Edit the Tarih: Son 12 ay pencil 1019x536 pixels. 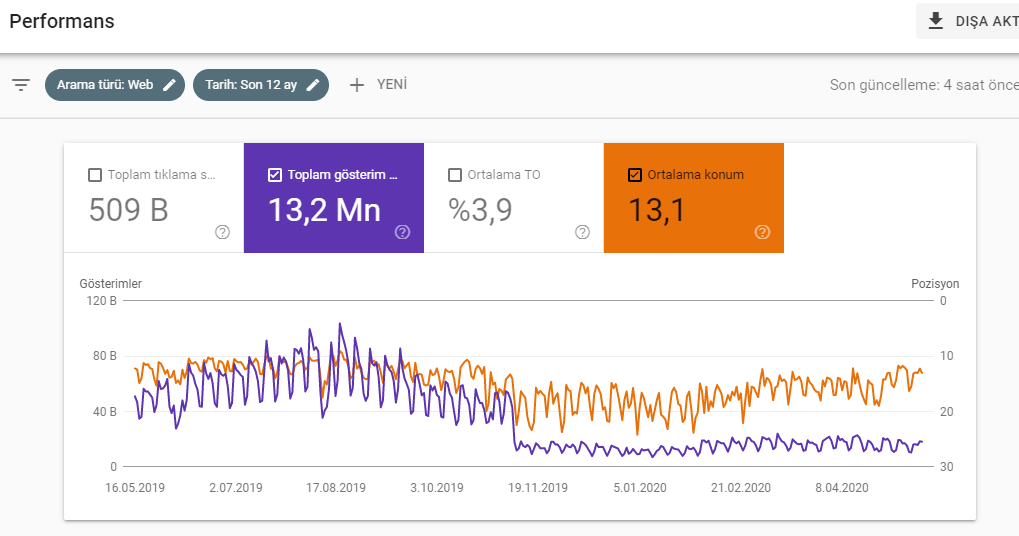pos(313,85)
